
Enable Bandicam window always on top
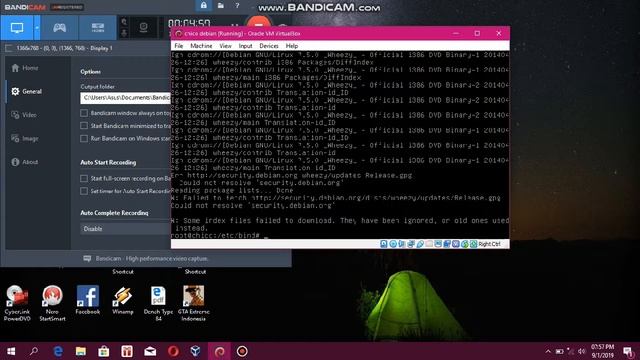84,113
